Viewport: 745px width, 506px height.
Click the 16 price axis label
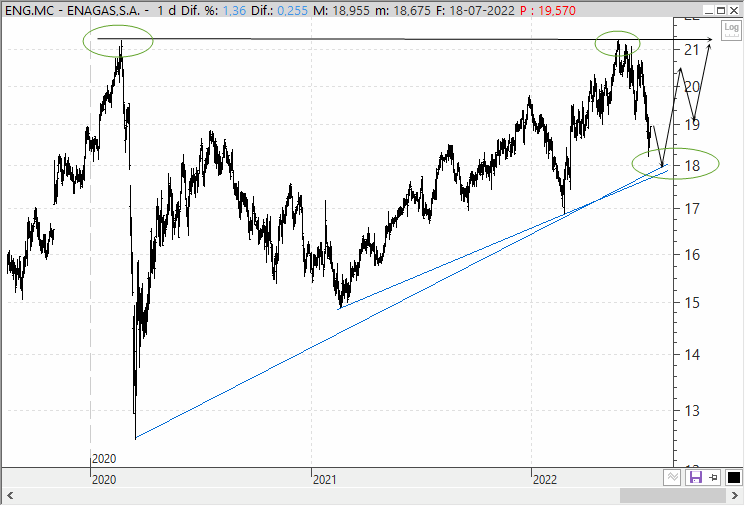(692, 255)
